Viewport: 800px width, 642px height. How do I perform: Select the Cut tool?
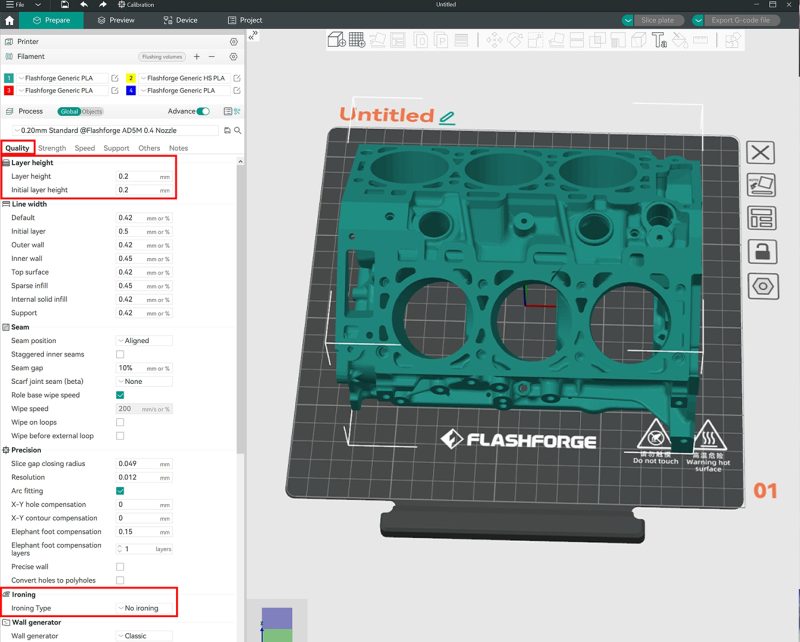click(x=577, y=40)
